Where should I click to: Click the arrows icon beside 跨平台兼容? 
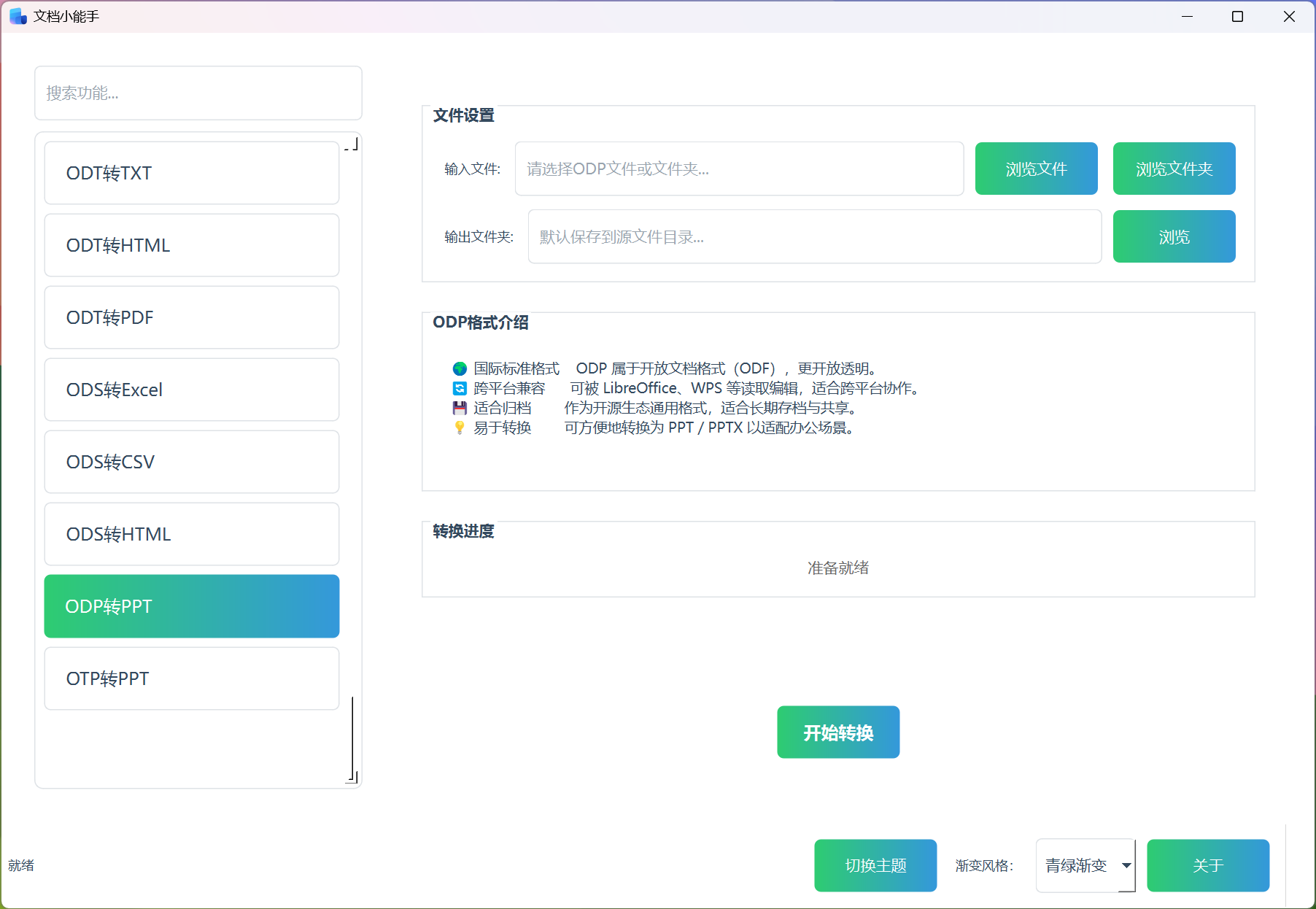pyautogui.click(x=460, y=388)
